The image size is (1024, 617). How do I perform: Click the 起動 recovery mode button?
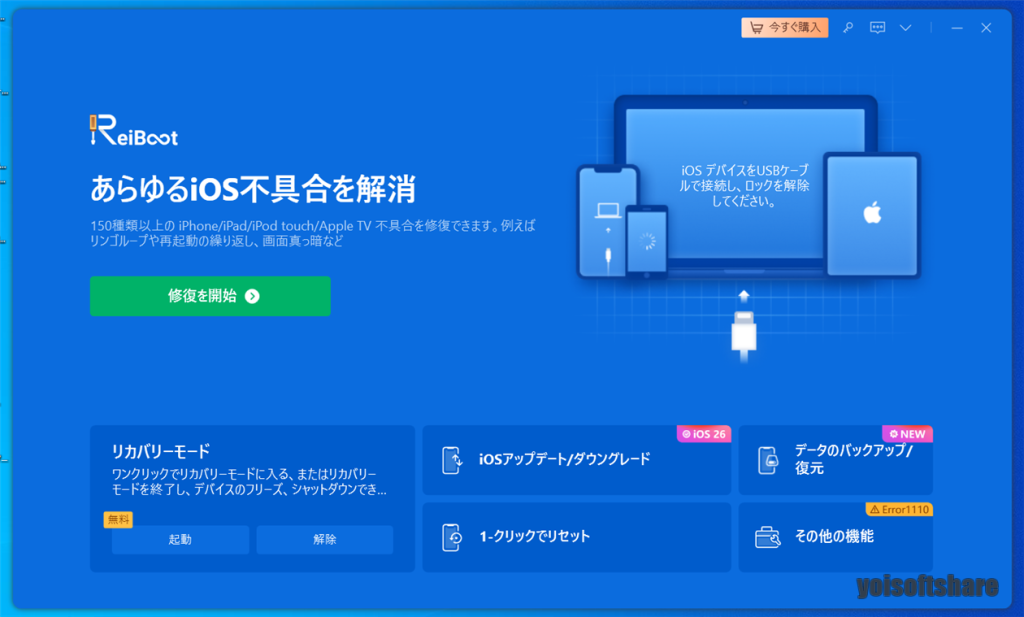pyautogui.click(x=180, y=539)
